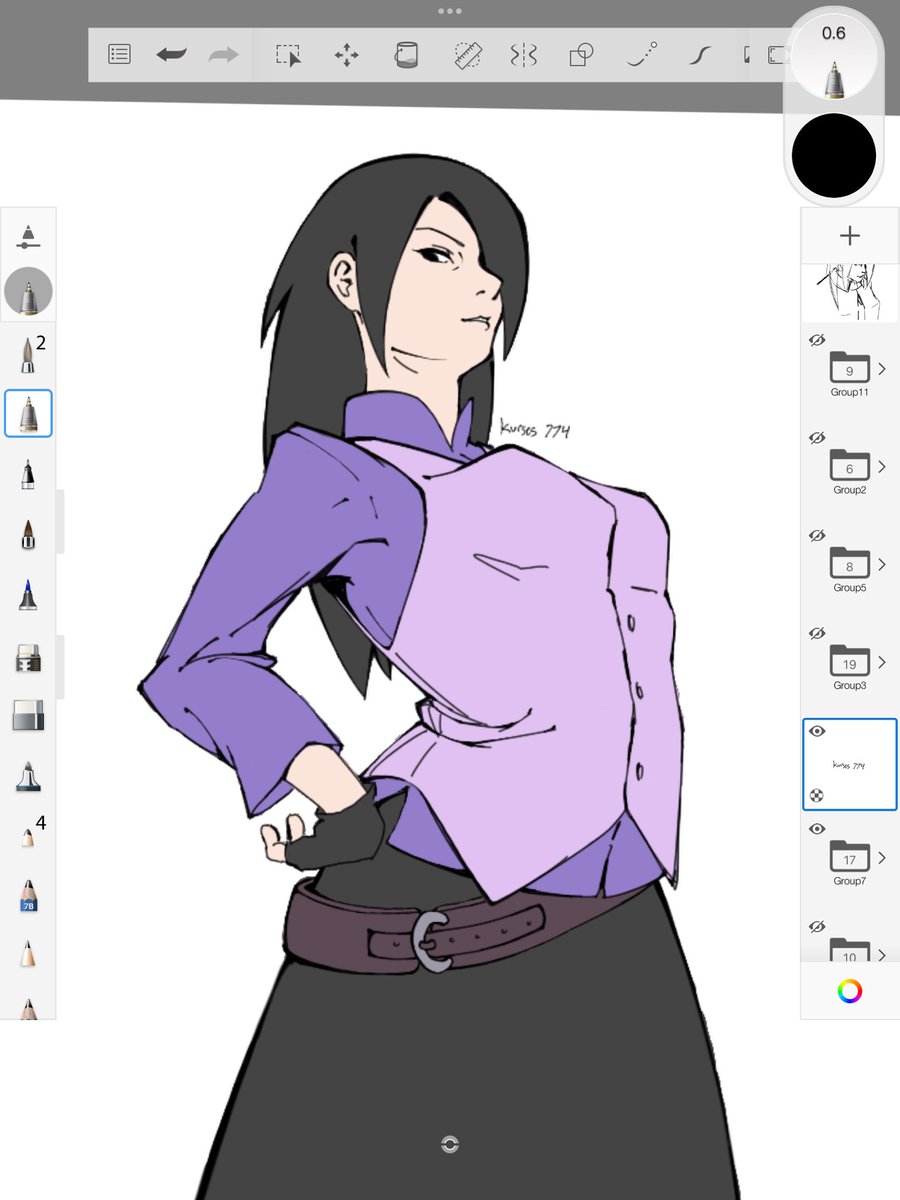Expand Group11 chevron
The width and height of the screenshot is (900, 1200).
click(882, 369)
